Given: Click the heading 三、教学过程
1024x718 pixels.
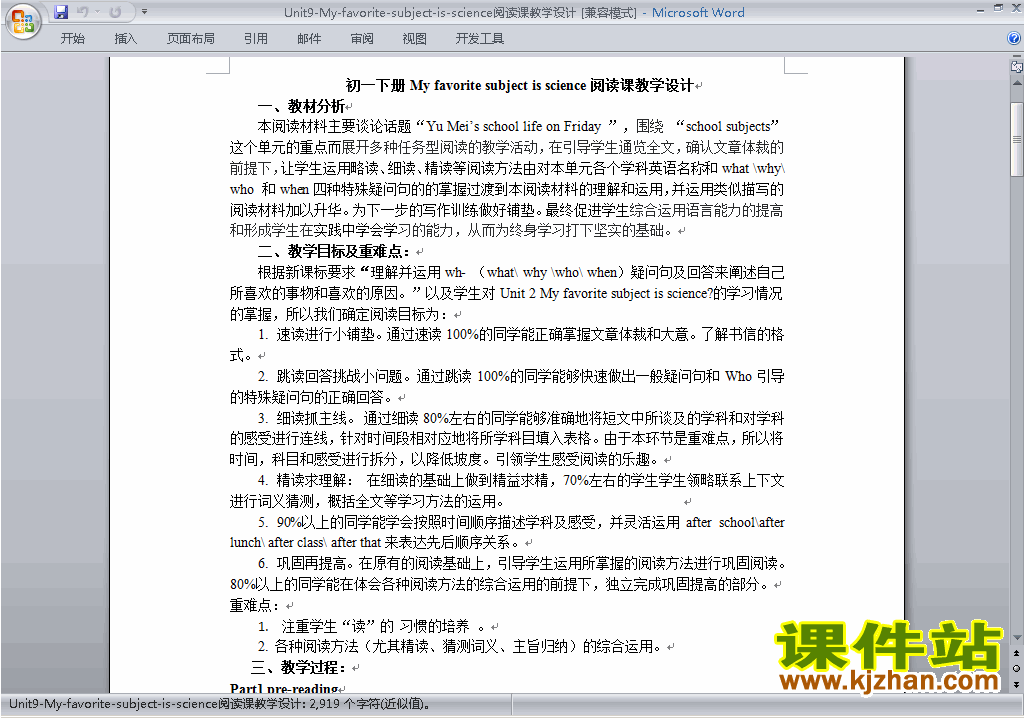Looking at the screenshot, I should [x=298, y=668].
